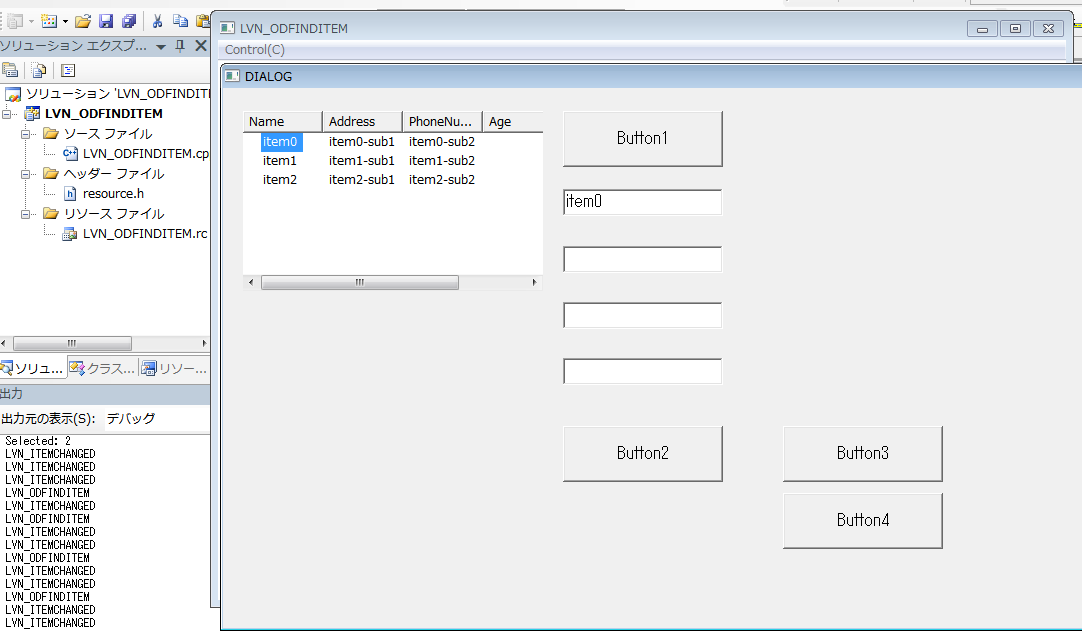Collapse the リソース ファイル folder
The height and width of the screenshot is (641, 1082).
point(26,214)
